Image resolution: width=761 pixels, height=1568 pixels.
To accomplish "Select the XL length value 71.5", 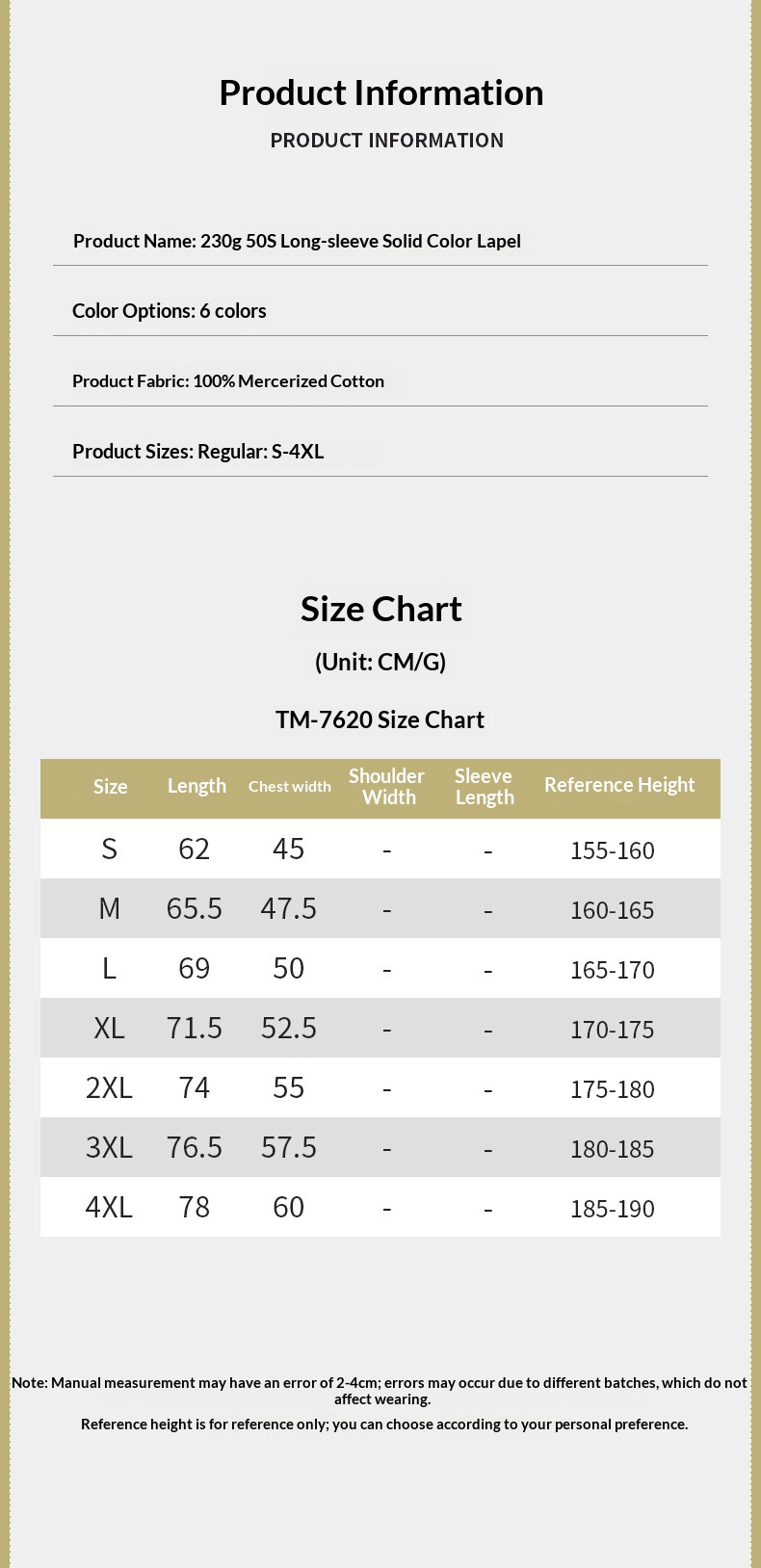I will (195, 1028).
